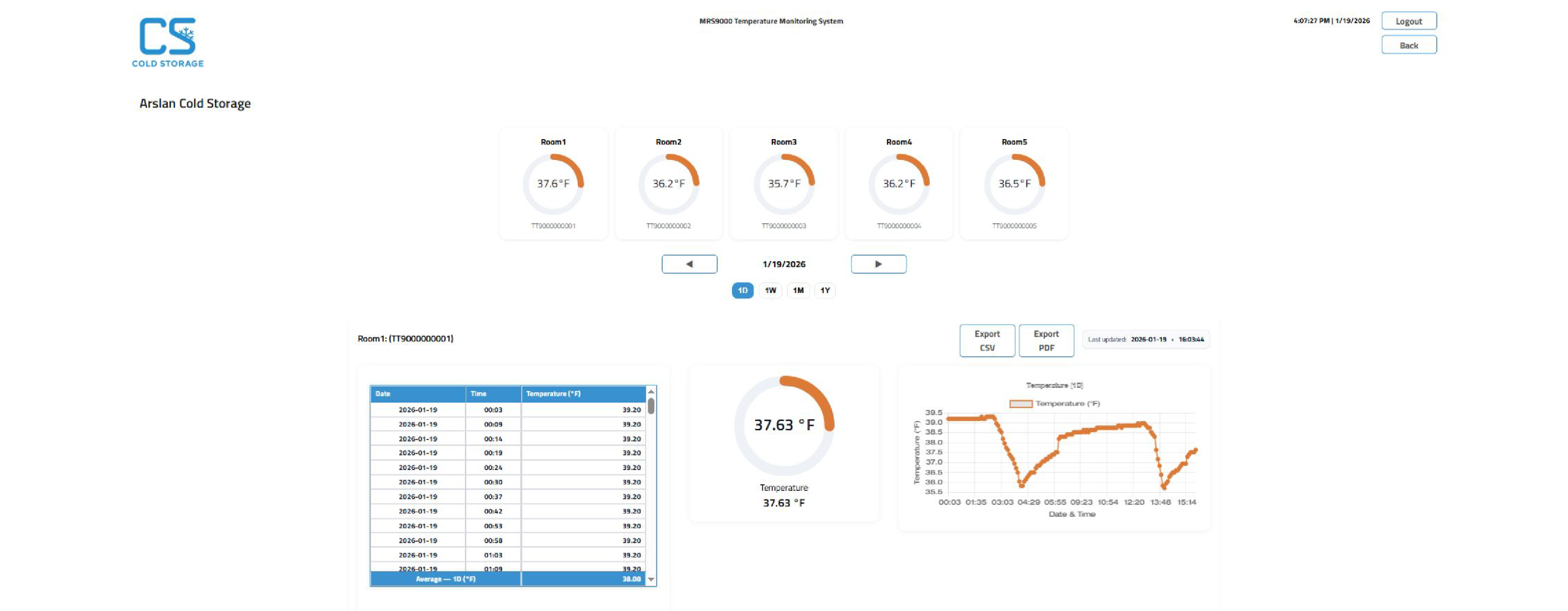Select the Room2 temperature gauge card

click(x=668, y=184)
